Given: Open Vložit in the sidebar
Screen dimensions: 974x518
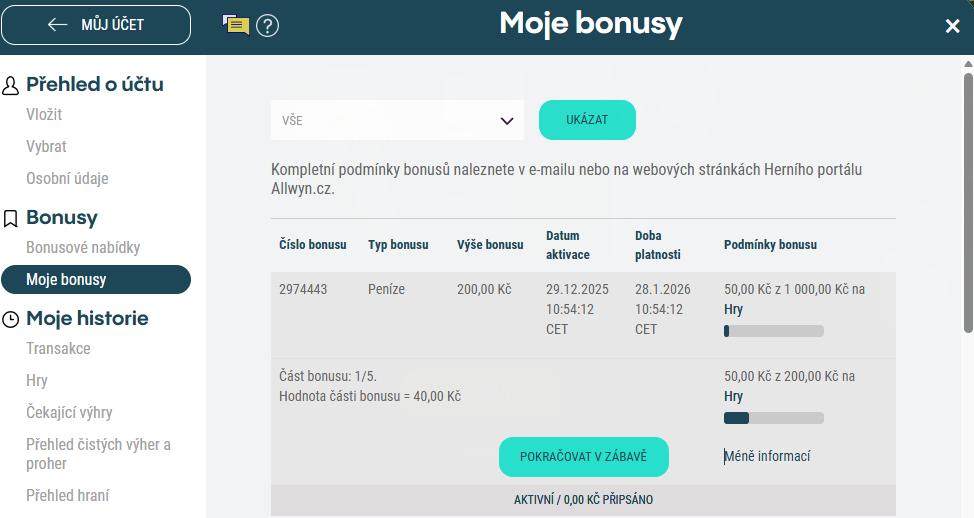Looking at the screenshot, I should tap(44, 115).
